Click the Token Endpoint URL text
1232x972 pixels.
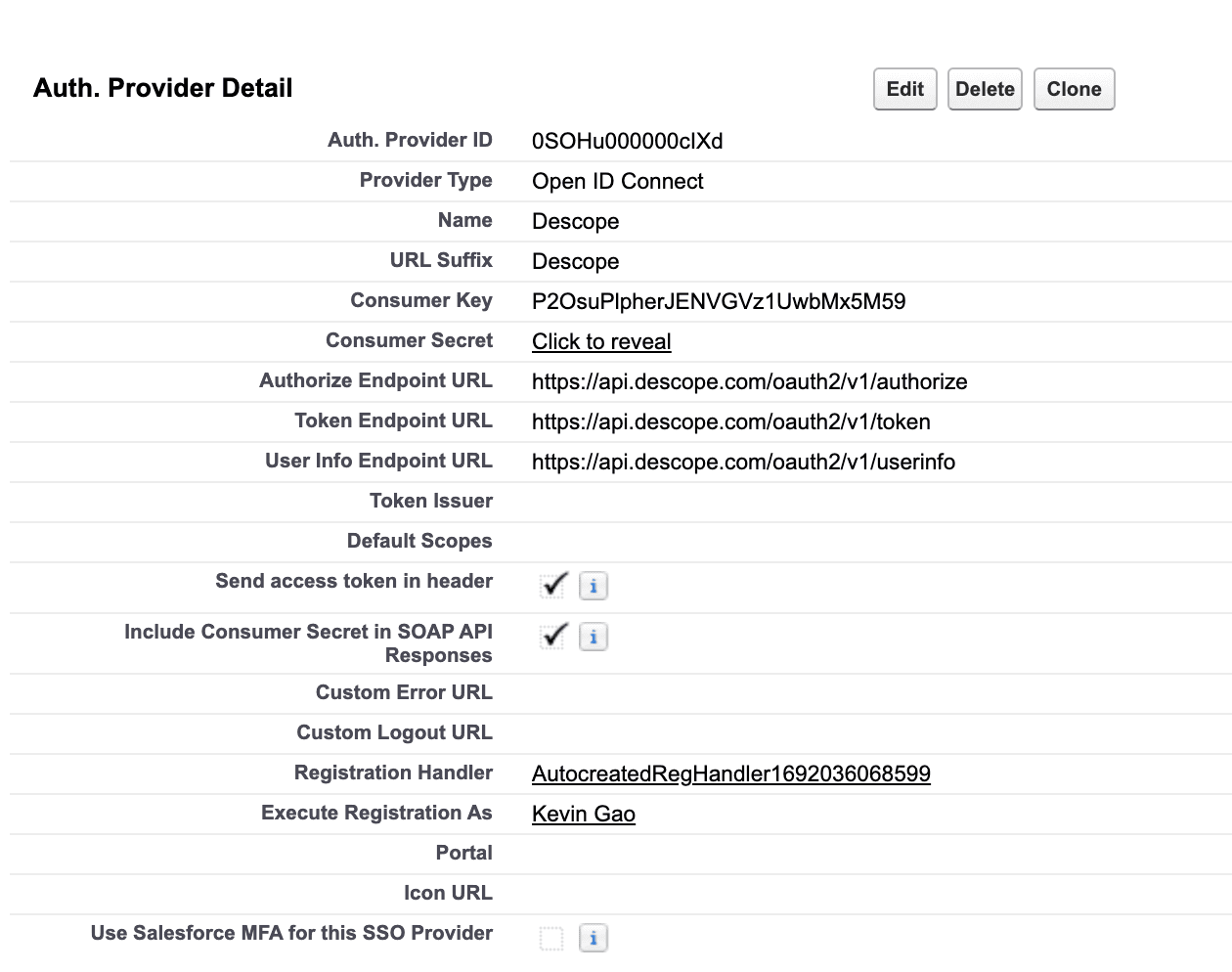pyautogui.click(x=730, y=421)
